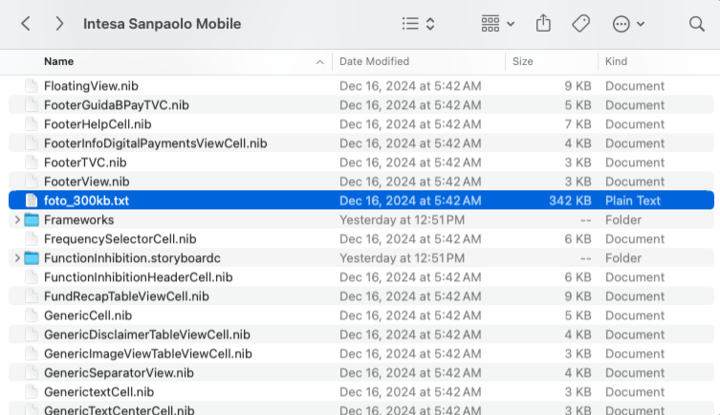Click the FunctionInhibition.storyboardc folder icon
This screenshot has width=720, height=415.
point(31,258)
